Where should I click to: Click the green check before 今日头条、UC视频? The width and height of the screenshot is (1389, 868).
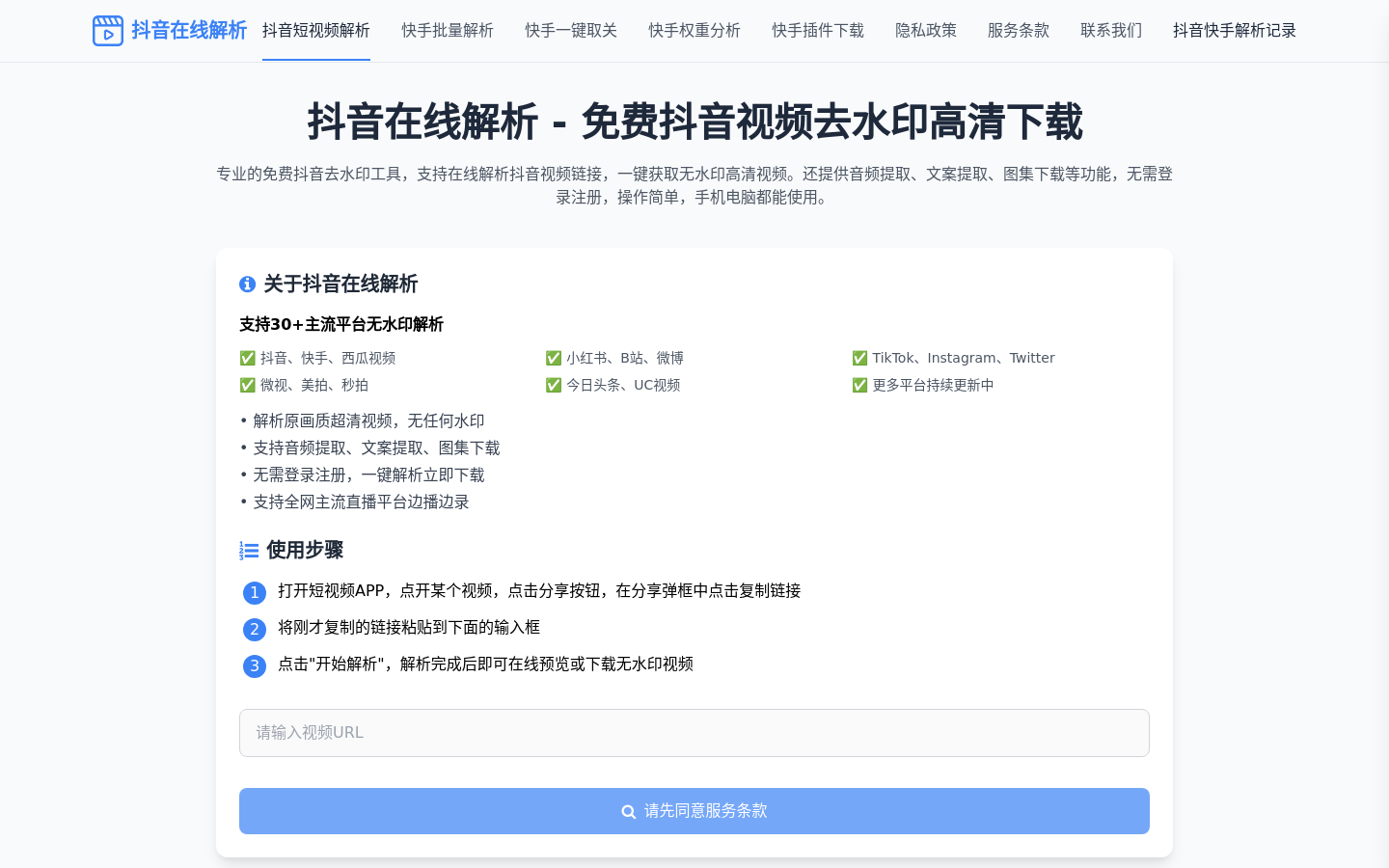(x=554, y=385)
